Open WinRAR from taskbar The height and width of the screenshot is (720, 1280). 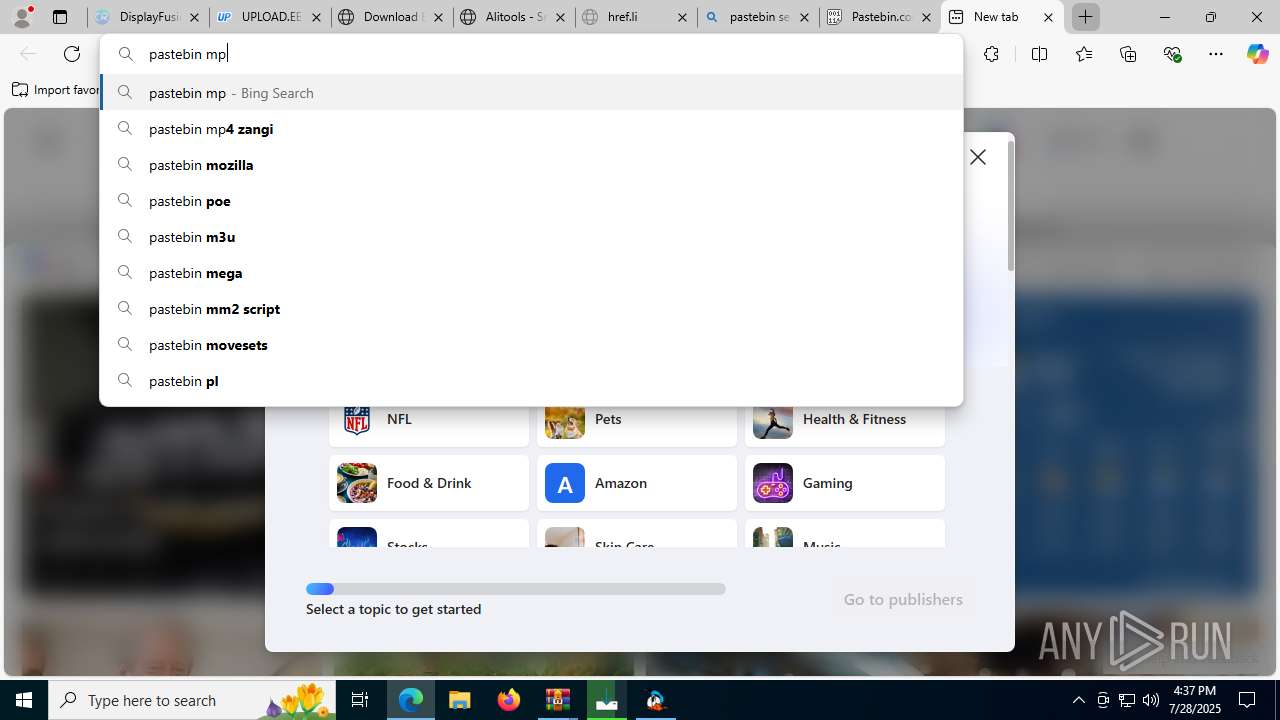click(558, 700)
